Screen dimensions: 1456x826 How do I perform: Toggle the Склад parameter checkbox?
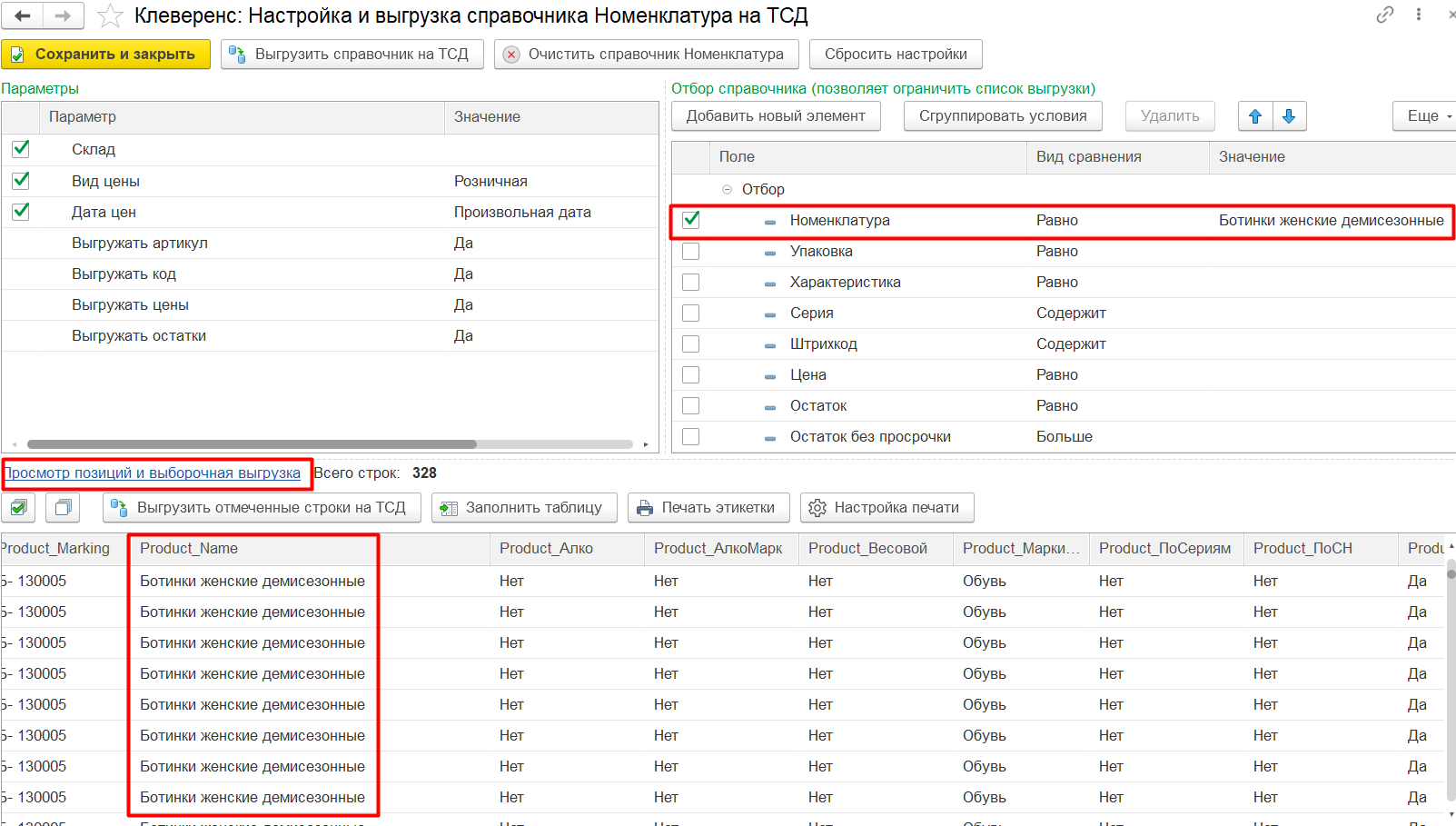pos(21,149)
